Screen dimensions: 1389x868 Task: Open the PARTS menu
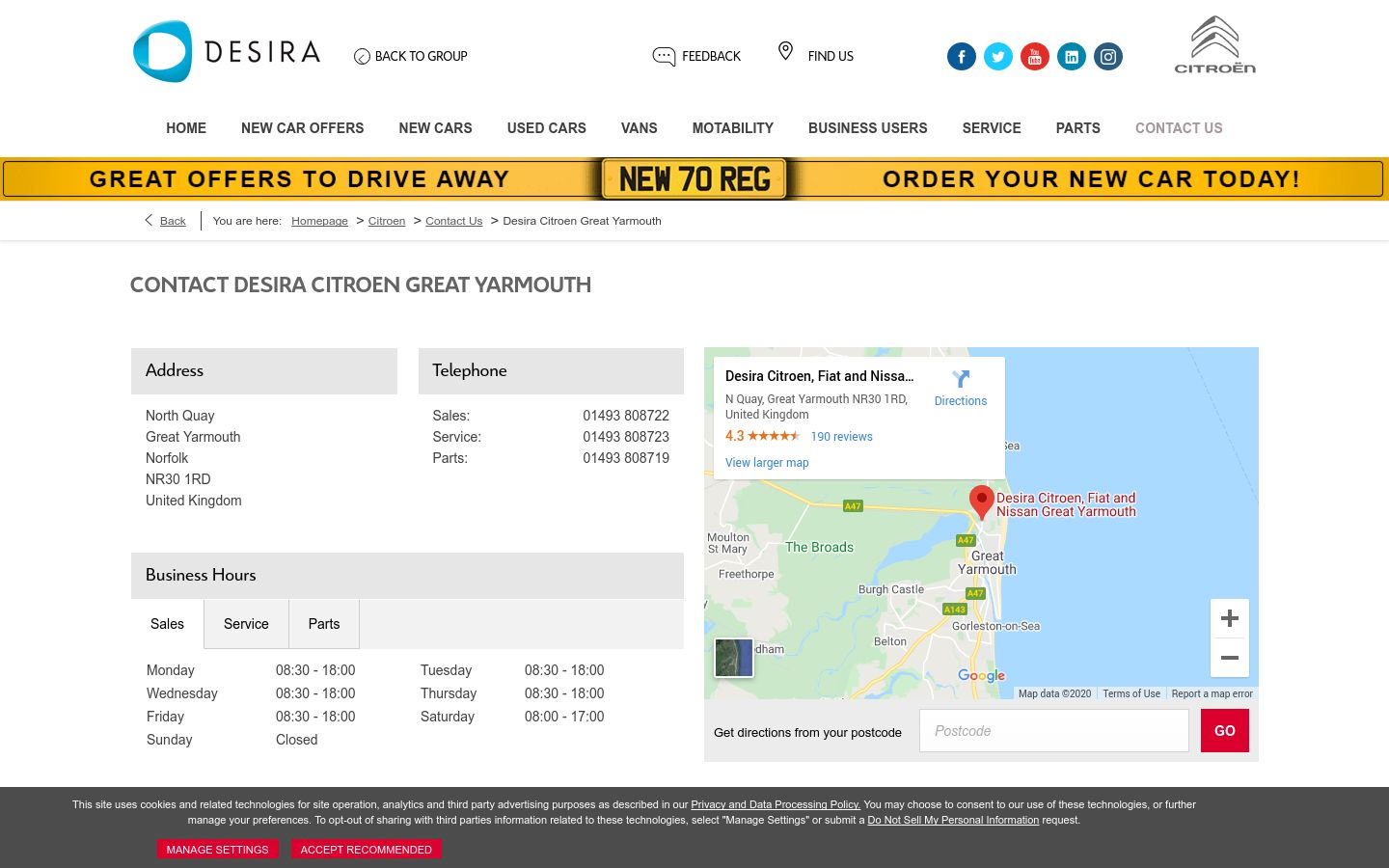pyautogui.click(x=1078, y=128)
